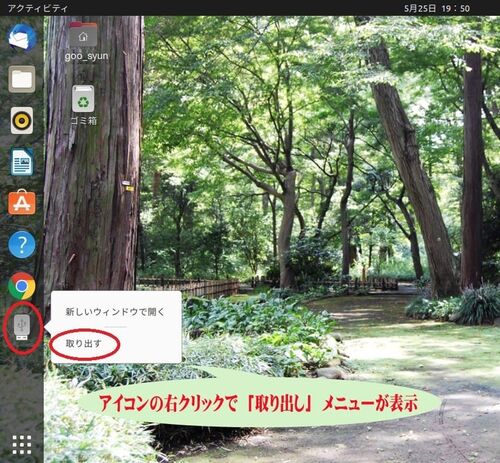
Task: Select the ゴミ箱 trash desktop icon
Action: tap(83, 99)
